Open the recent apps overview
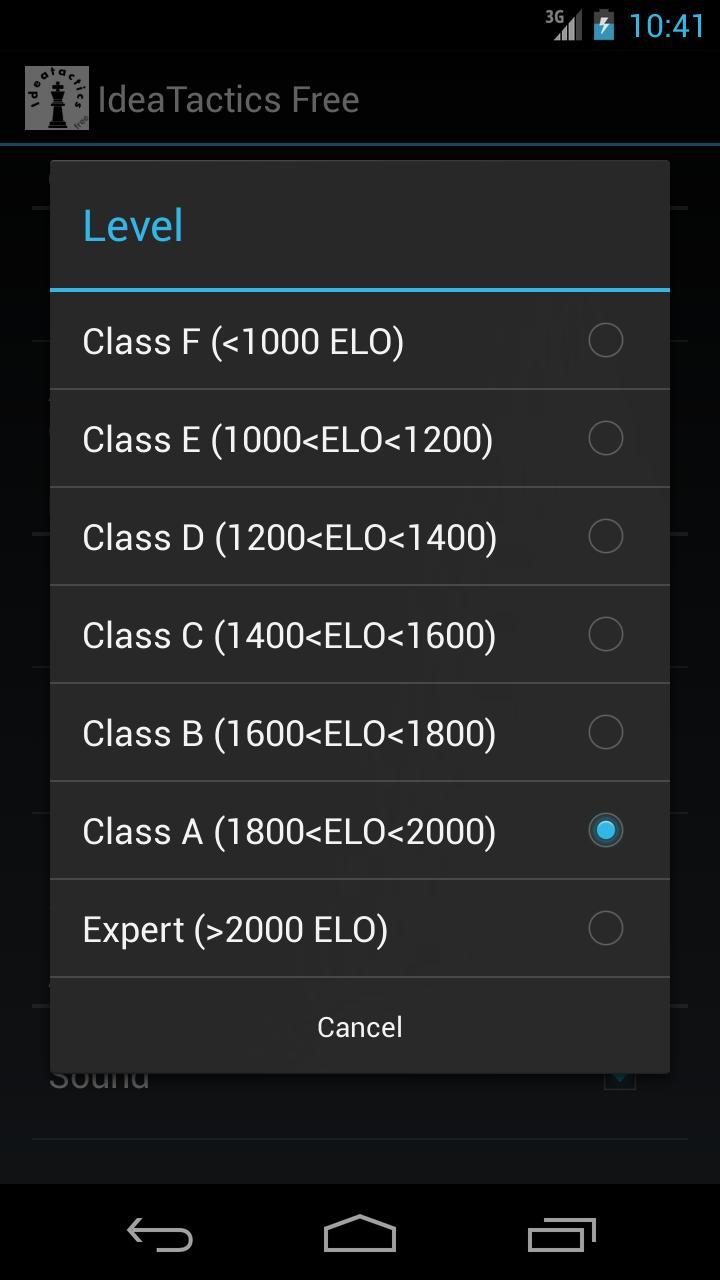This screenshot has width=720, height=1280. pos(561,1235)
